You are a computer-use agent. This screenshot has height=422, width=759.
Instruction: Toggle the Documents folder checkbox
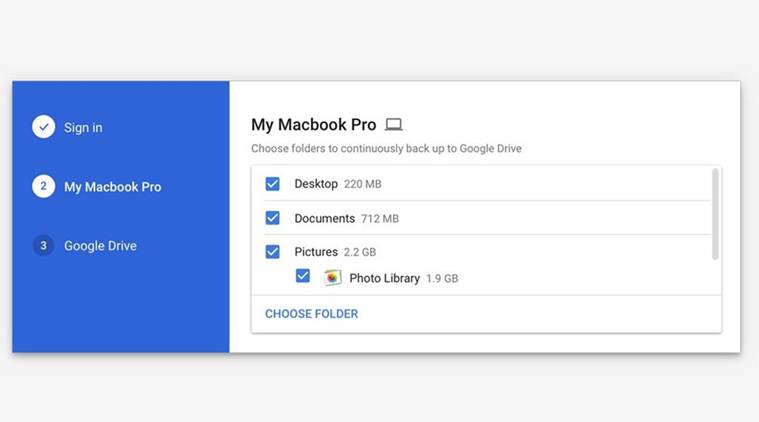point(272,218)
